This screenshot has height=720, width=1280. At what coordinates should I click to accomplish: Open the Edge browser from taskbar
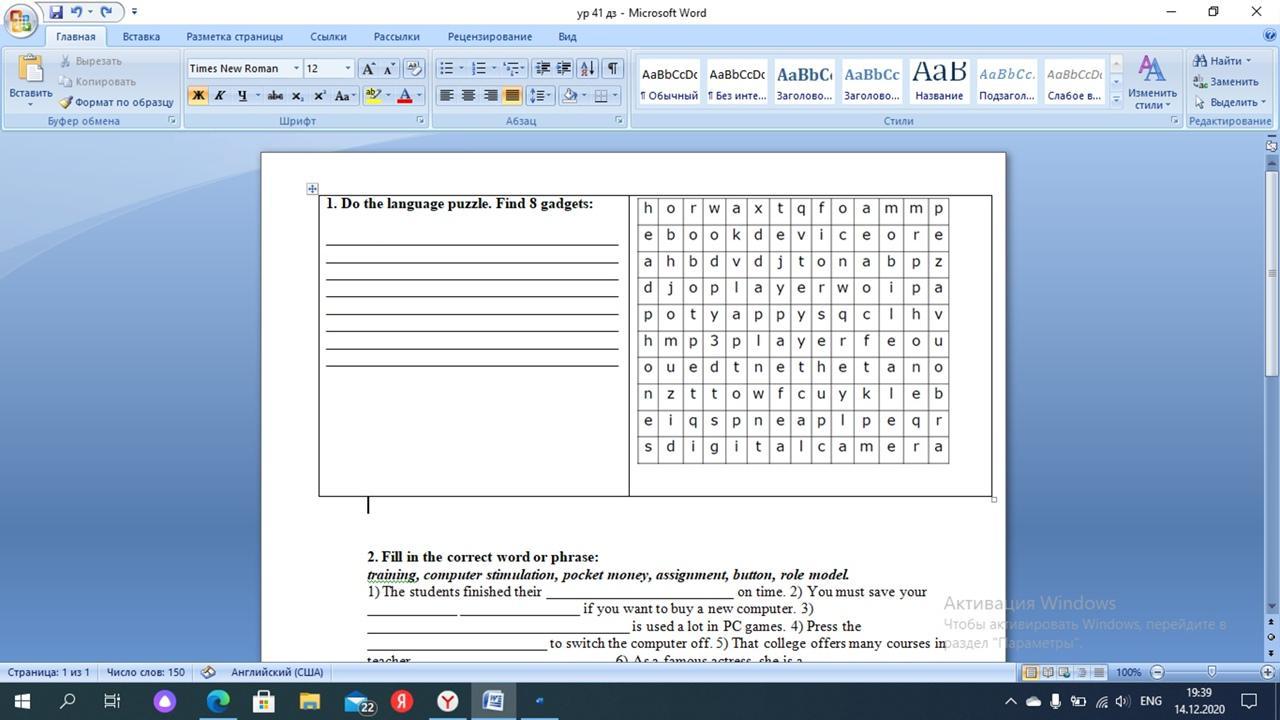[217, 701]
